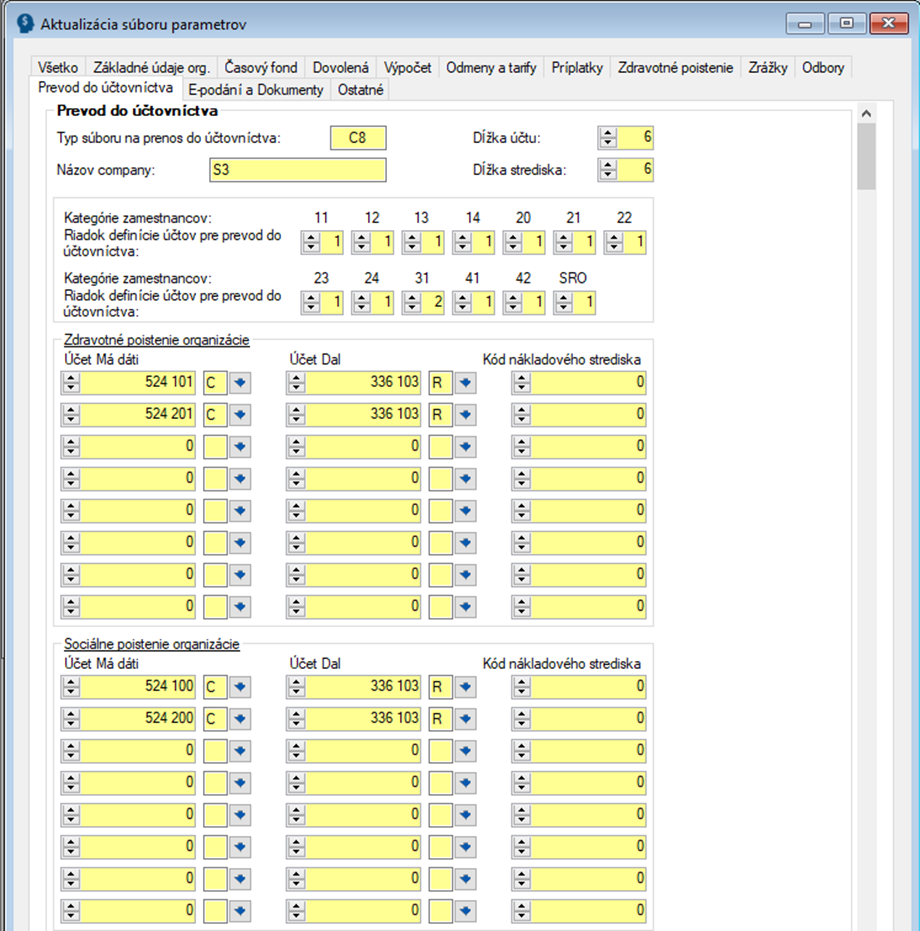920x931 pixels.
Task: Open dropdown arrow beside 524 101 account code
Action: (240, 383)
